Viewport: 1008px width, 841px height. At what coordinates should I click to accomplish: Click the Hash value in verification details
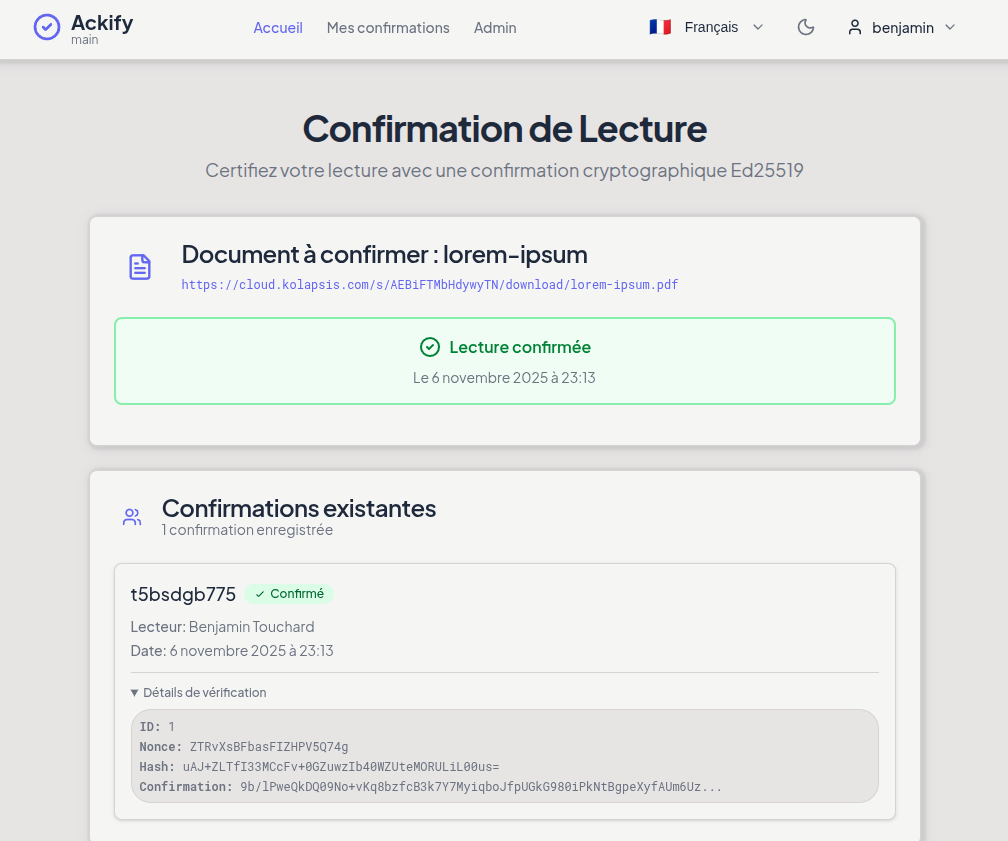(340, 767)
